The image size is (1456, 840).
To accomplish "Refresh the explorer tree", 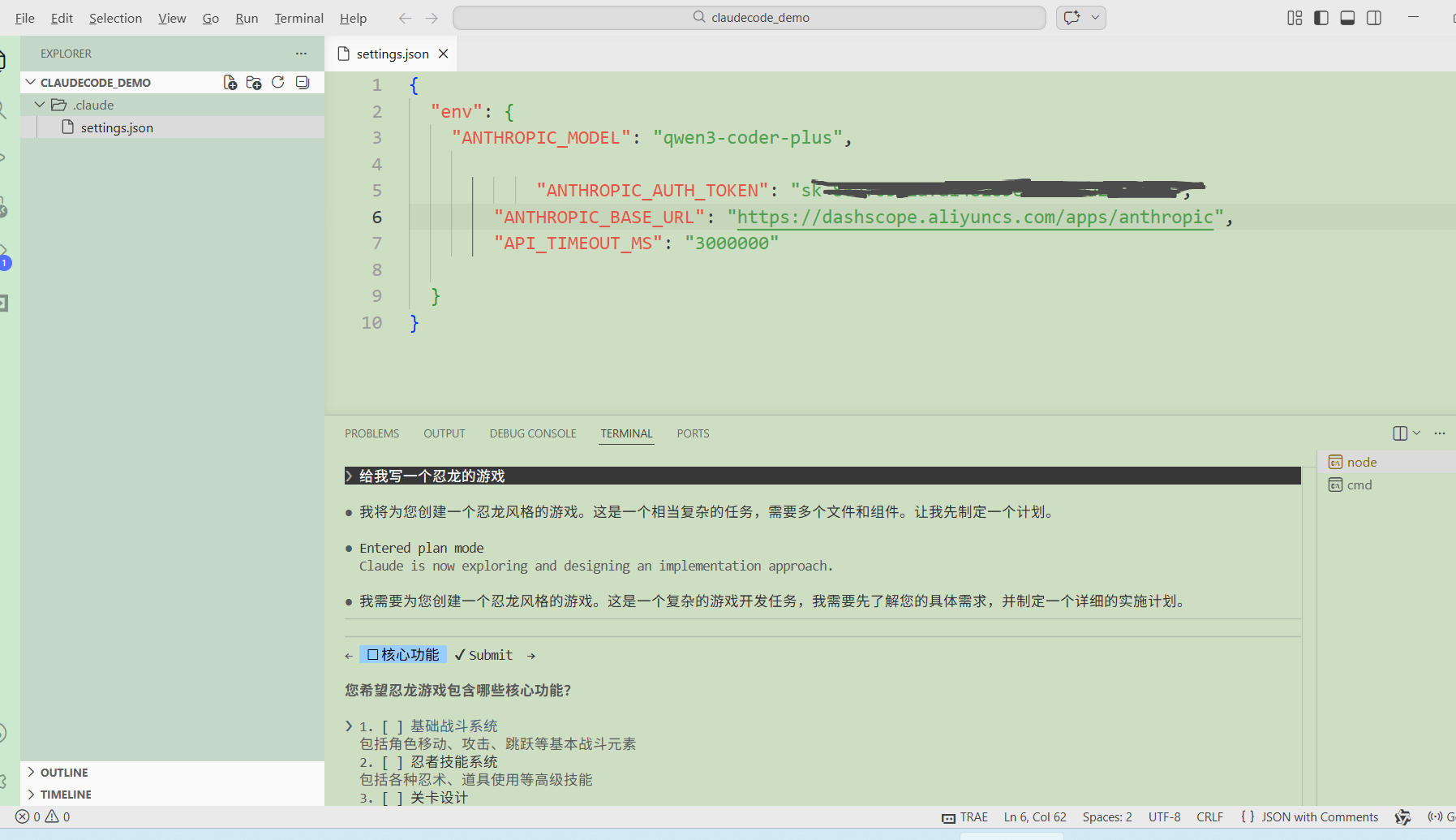I will (x=278, y=83).
